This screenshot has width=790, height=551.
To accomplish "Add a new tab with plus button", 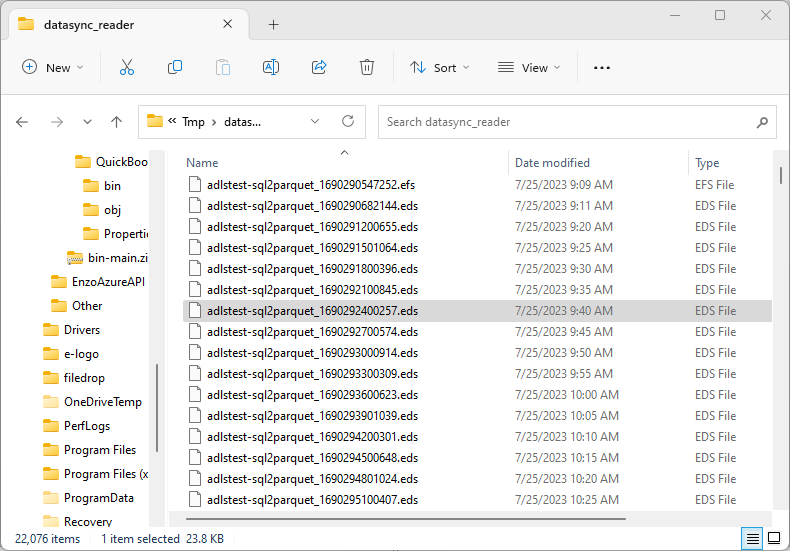I will (x=273, y=24).
